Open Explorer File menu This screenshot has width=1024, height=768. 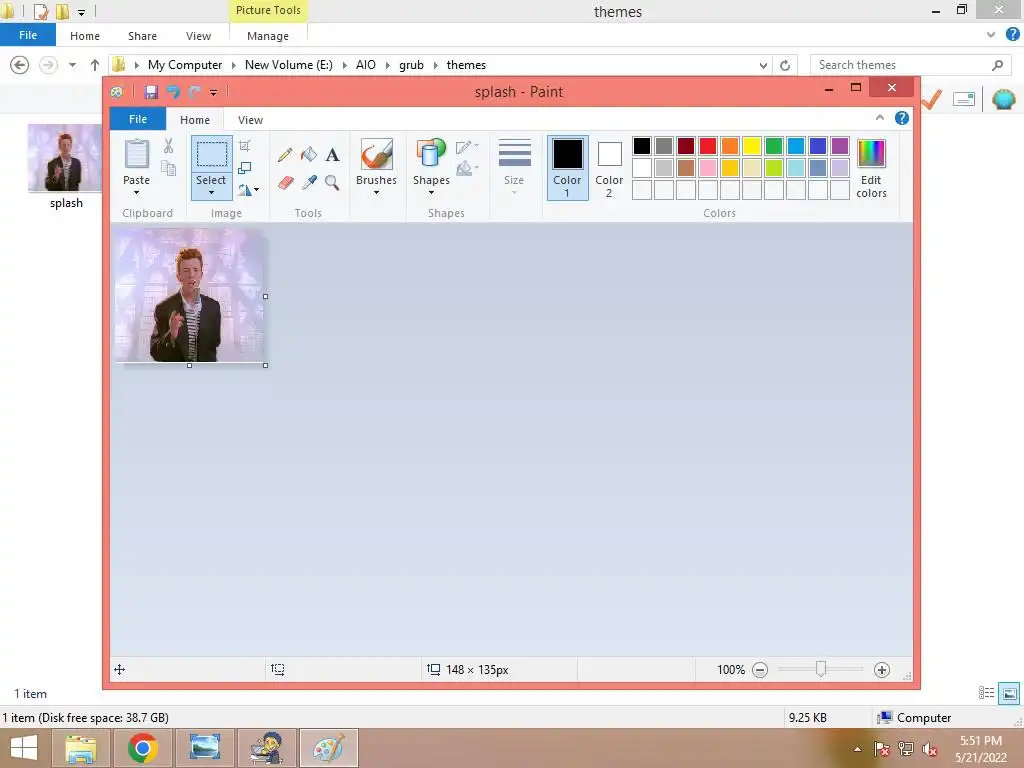[28, 35]
